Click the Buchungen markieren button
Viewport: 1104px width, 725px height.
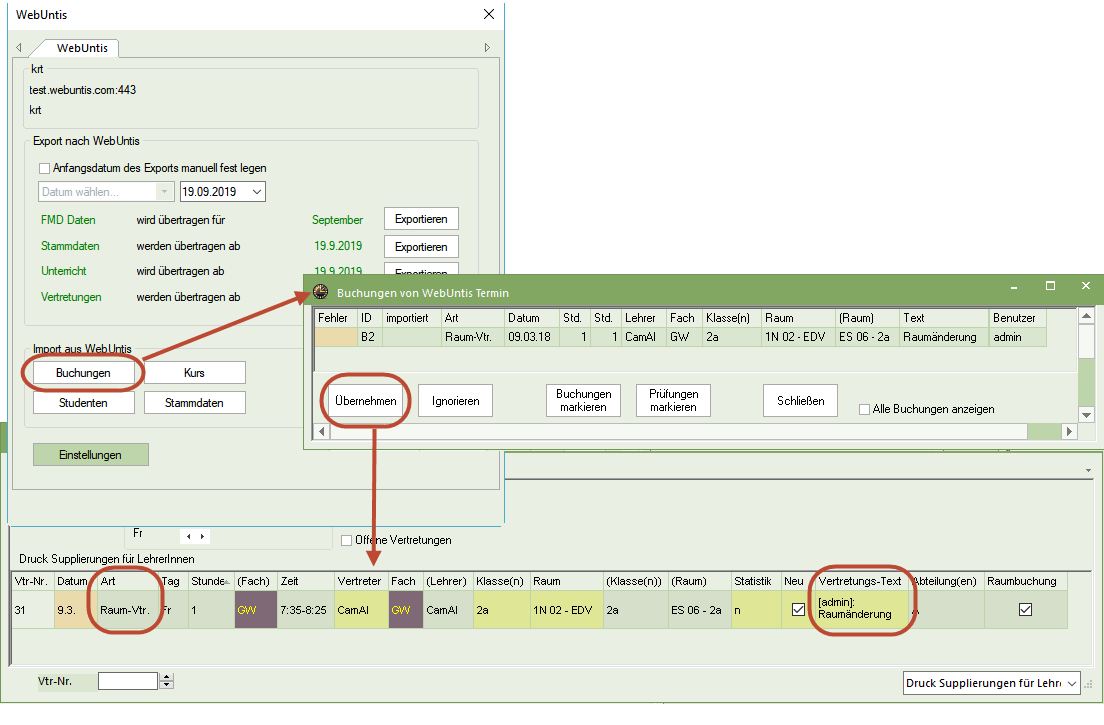(x=583, y=401)
